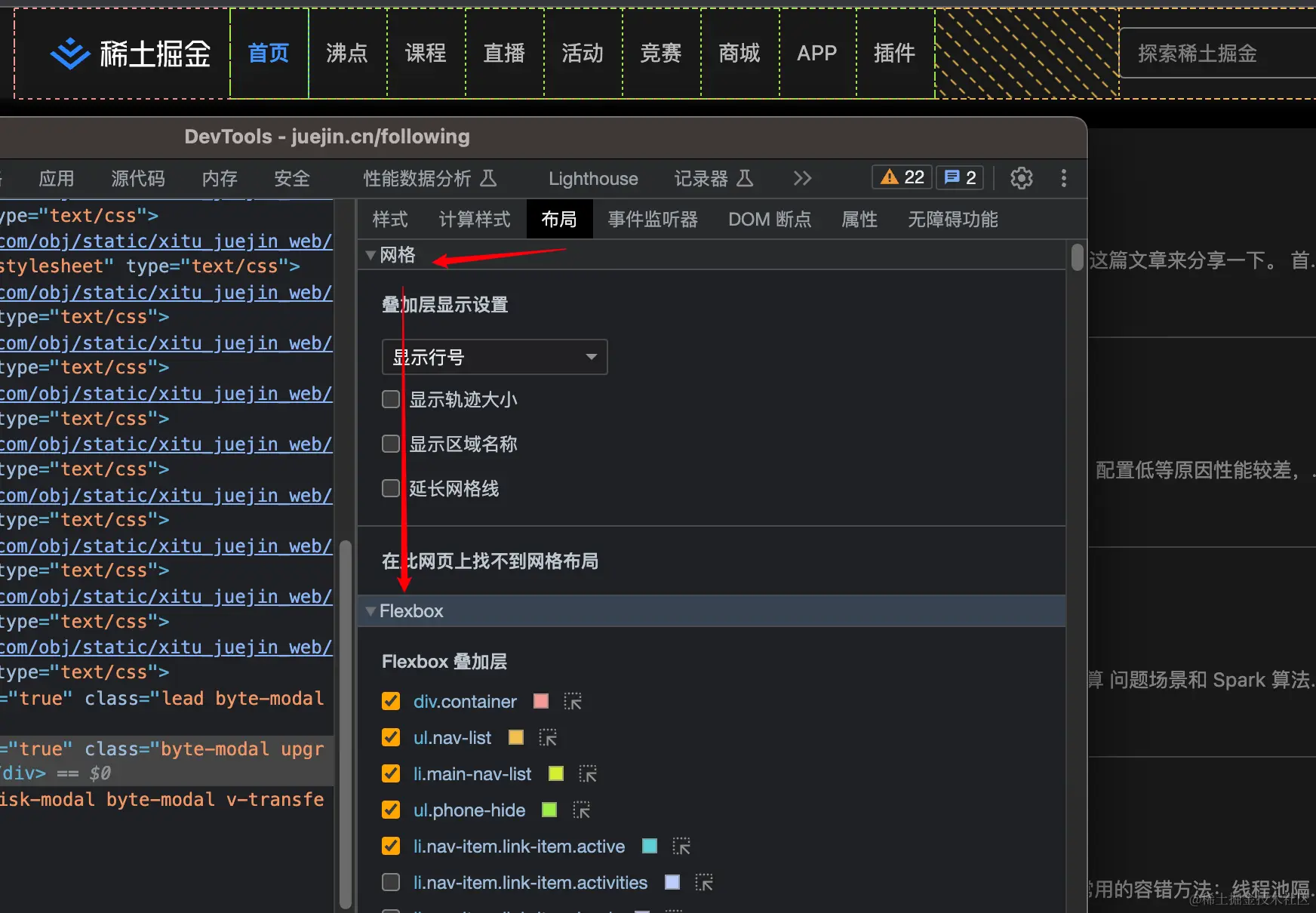
Task: Reveal ul.nav-list element in Elements panel
Action: point(548,738)
